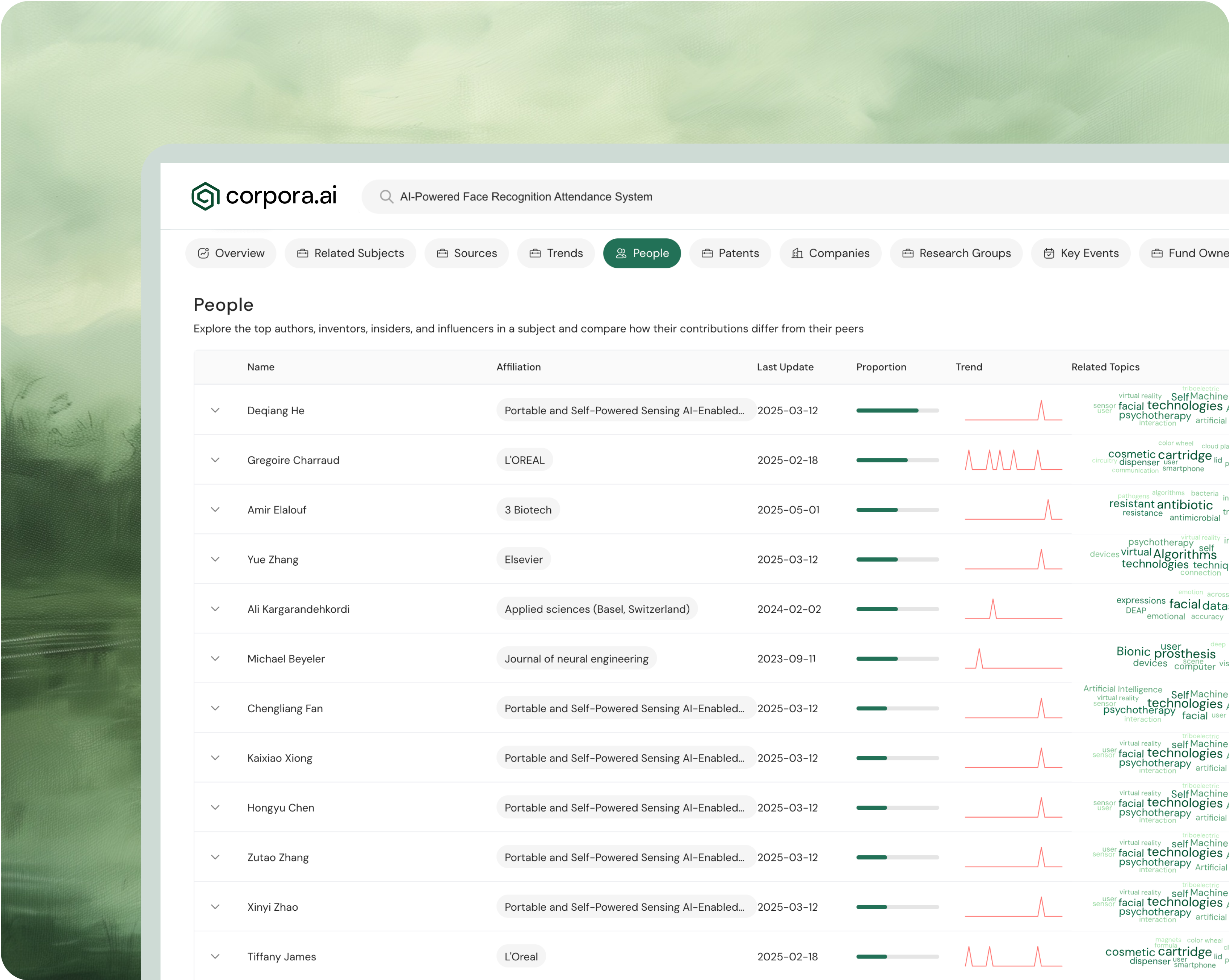Select the Elsevier affiliation for Yue Zhang

523,559
